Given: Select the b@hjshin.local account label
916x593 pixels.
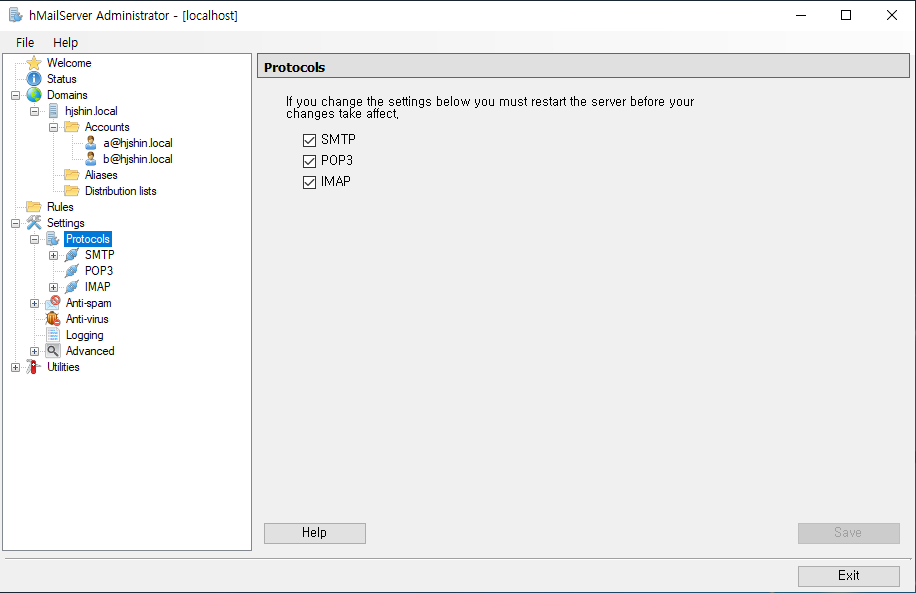Looking at the screenshot, I should point(138,158).
